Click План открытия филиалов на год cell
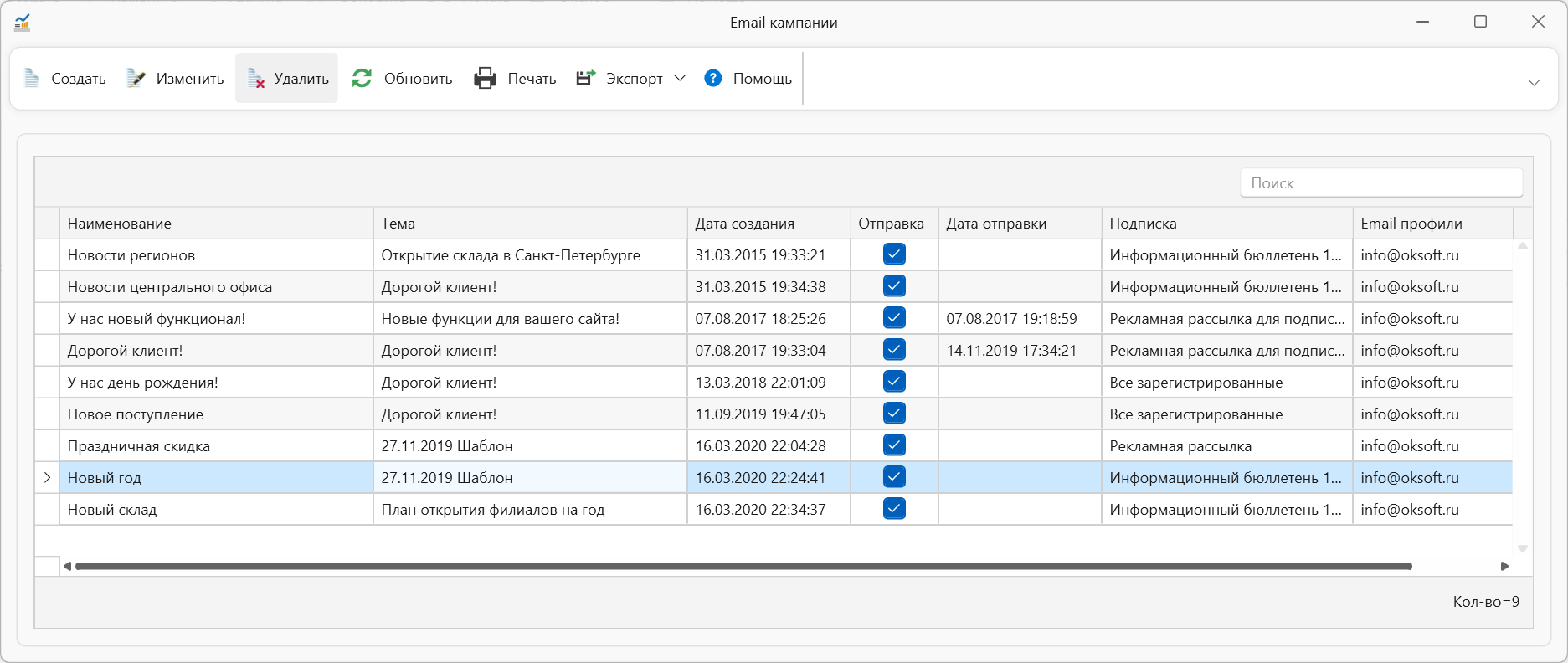Viewport: 1568px width, 663px height. [x=530, y=510]
